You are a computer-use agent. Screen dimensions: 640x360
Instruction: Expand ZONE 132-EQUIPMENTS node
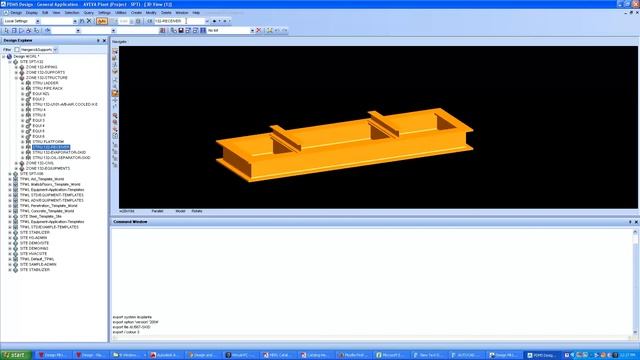[x=16, y=168]
